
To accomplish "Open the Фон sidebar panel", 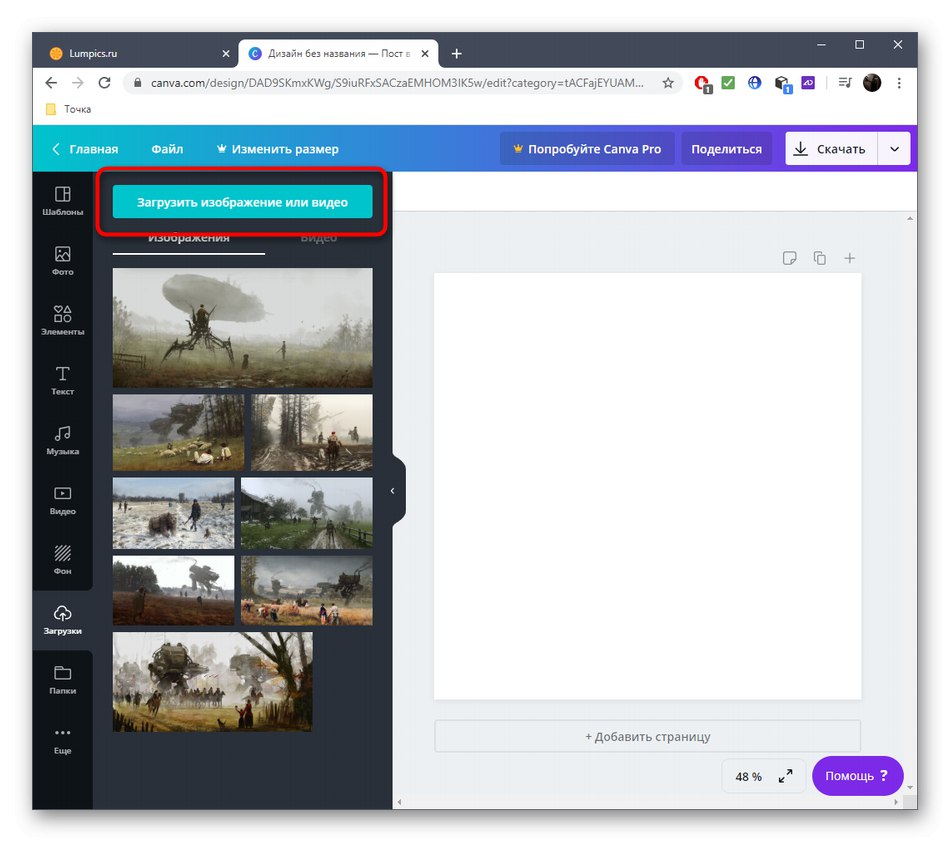I will click(62, 560).
